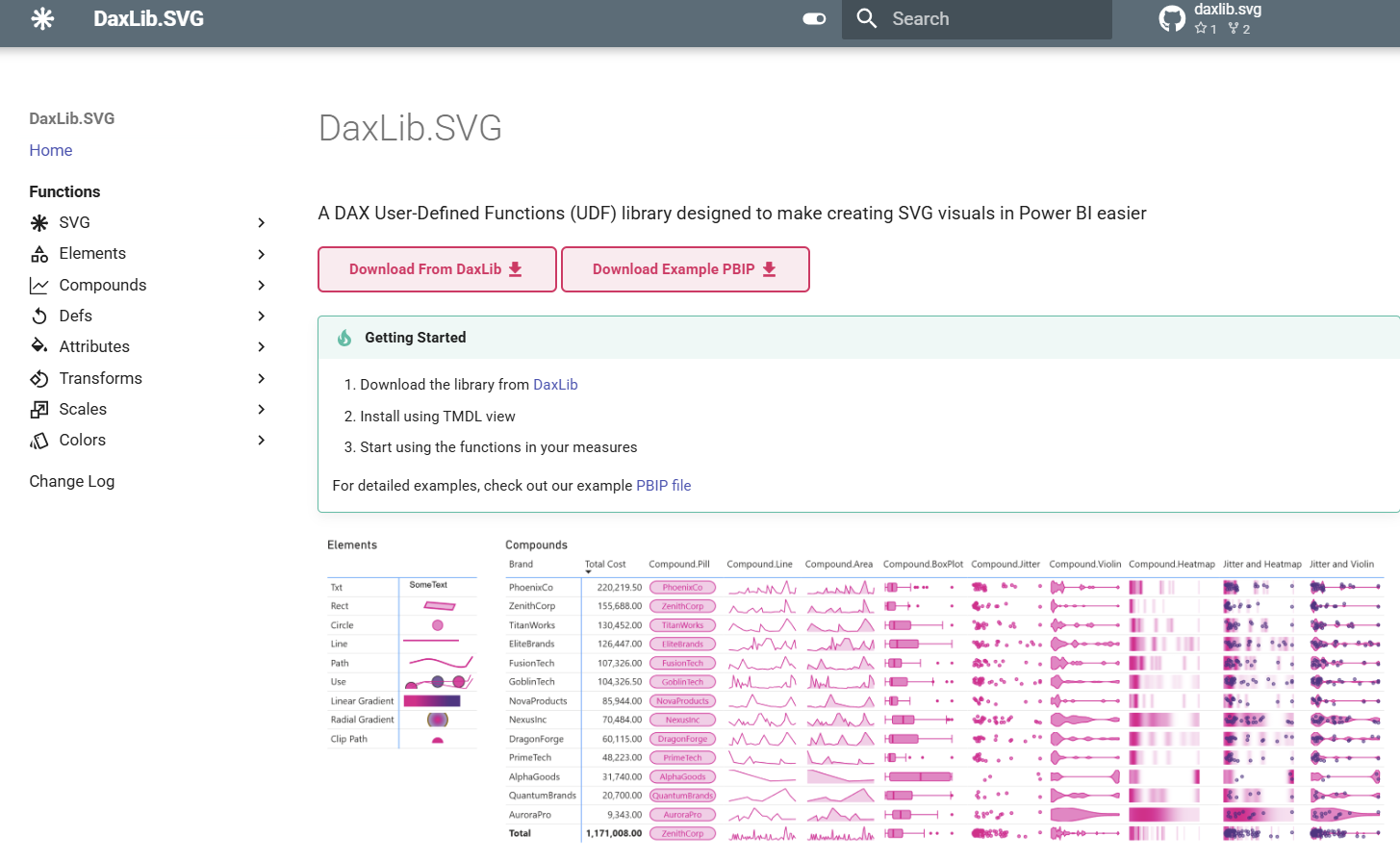Click the Download From DaxLib button
The image size is (1400, 861).
[x=437, y=269]
